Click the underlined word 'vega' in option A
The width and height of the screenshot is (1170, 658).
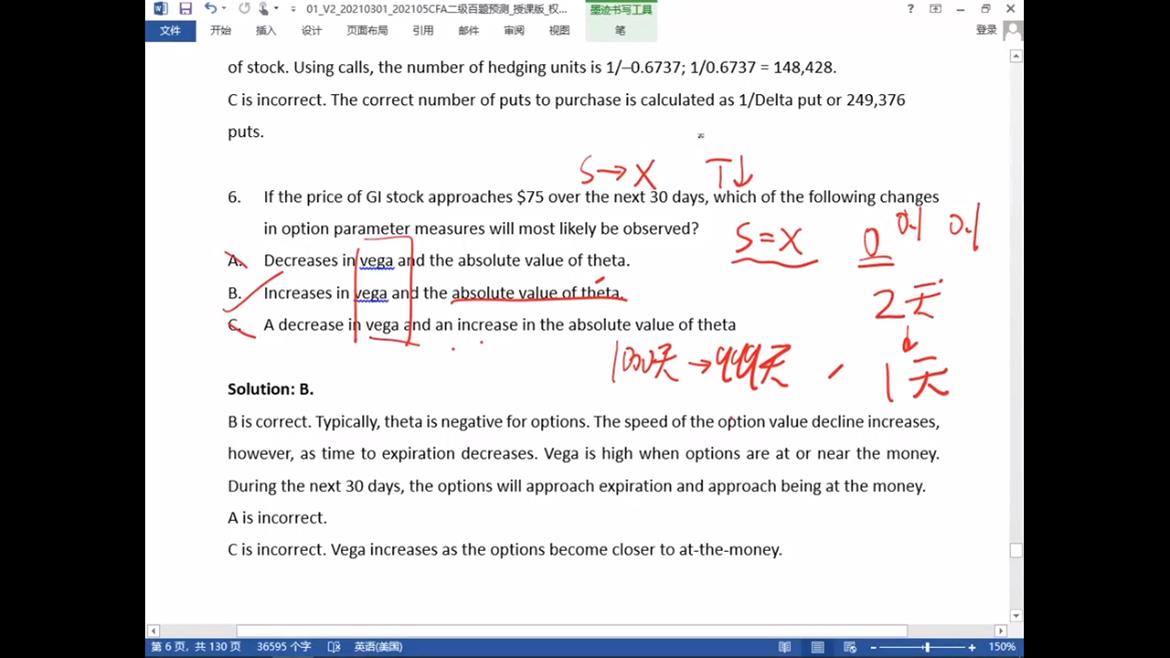coord(376,261)
